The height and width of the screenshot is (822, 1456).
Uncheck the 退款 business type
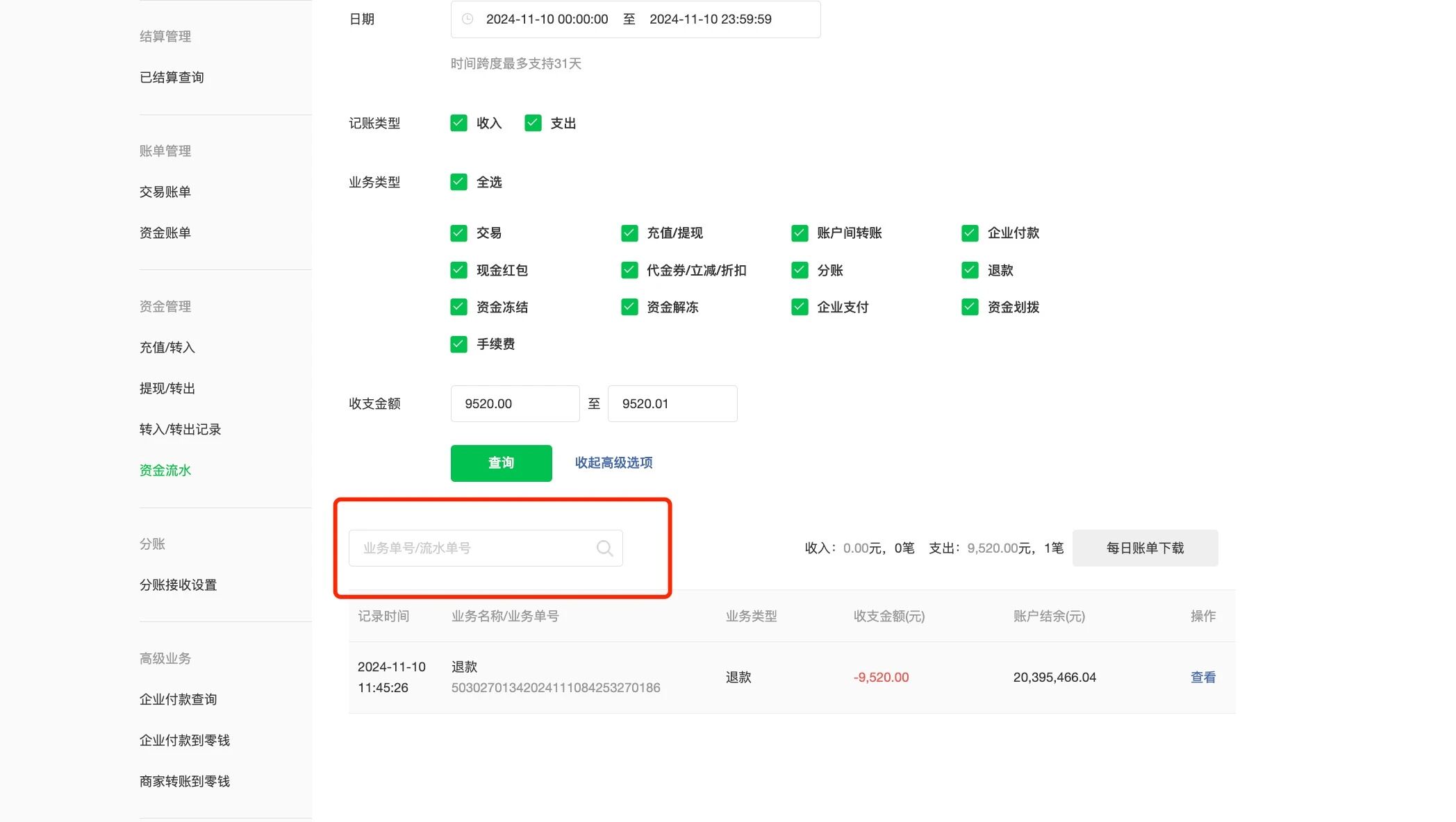tap(970, 270)
